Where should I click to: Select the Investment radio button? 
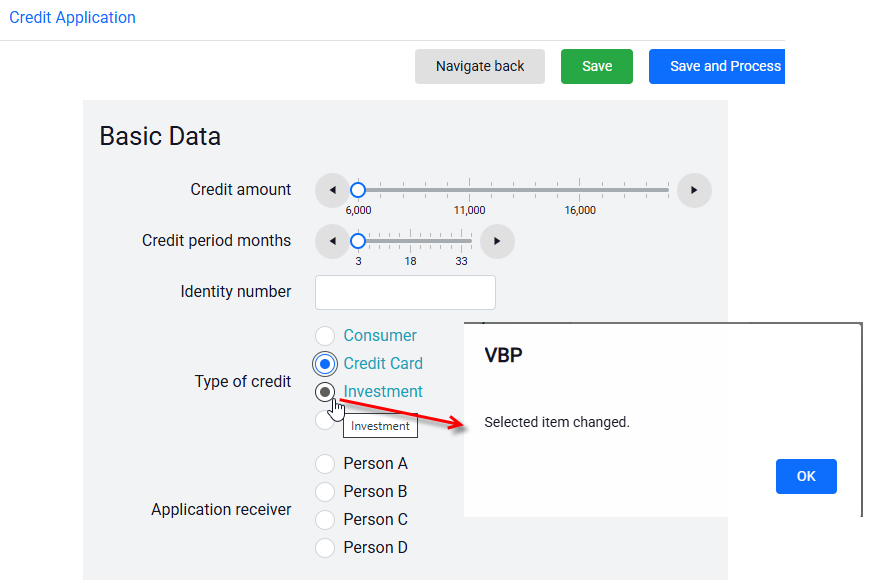[x=325, y=392]
